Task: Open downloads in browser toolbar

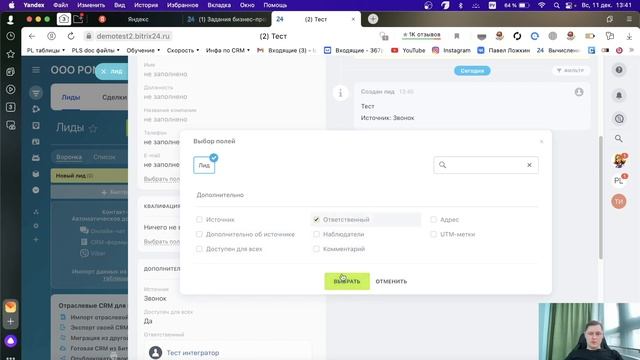Action: [x=629, y=36]
